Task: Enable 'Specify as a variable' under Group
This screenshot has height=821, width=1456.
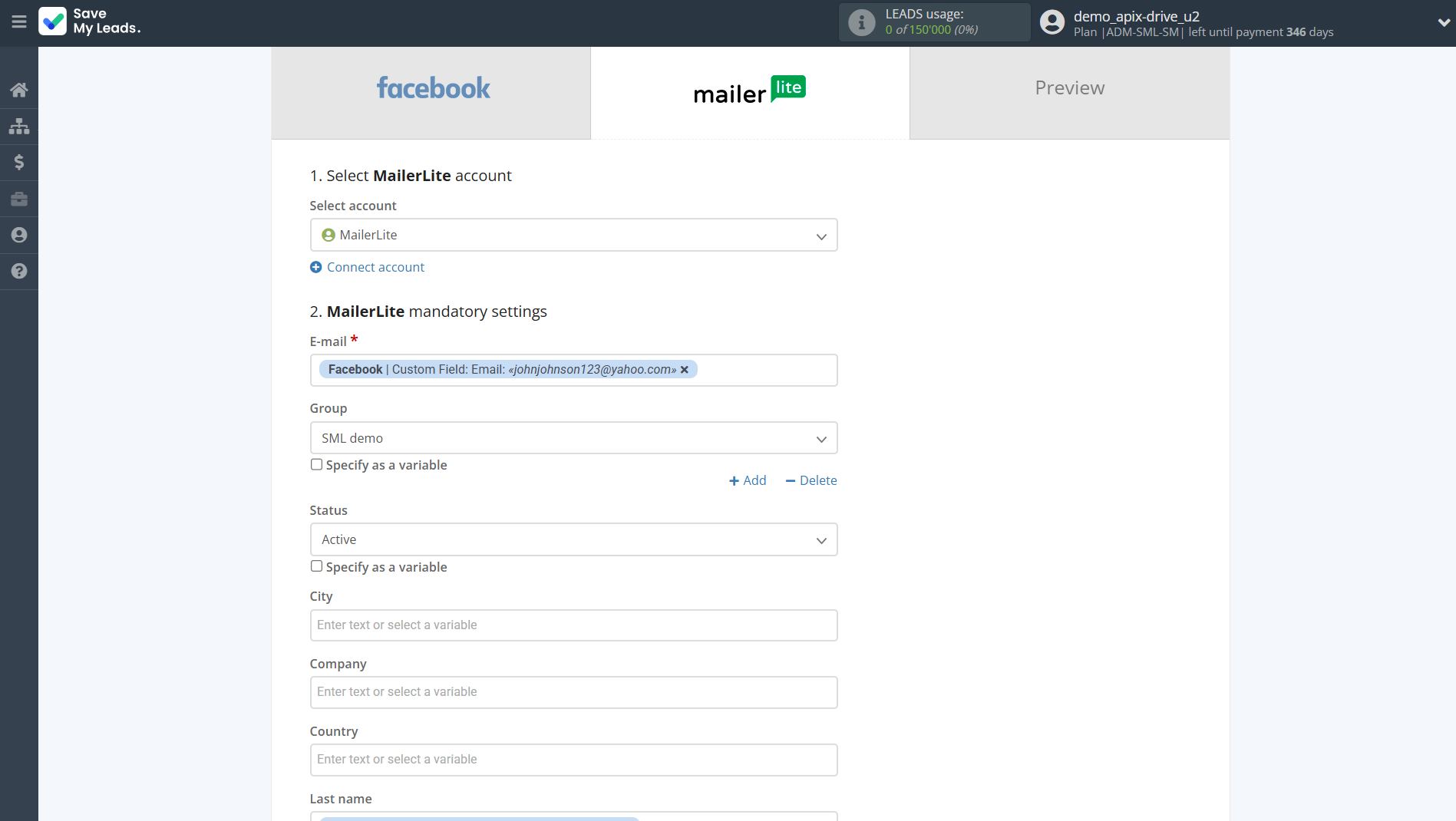Action: pyautogui.click(x=316, y=464)
